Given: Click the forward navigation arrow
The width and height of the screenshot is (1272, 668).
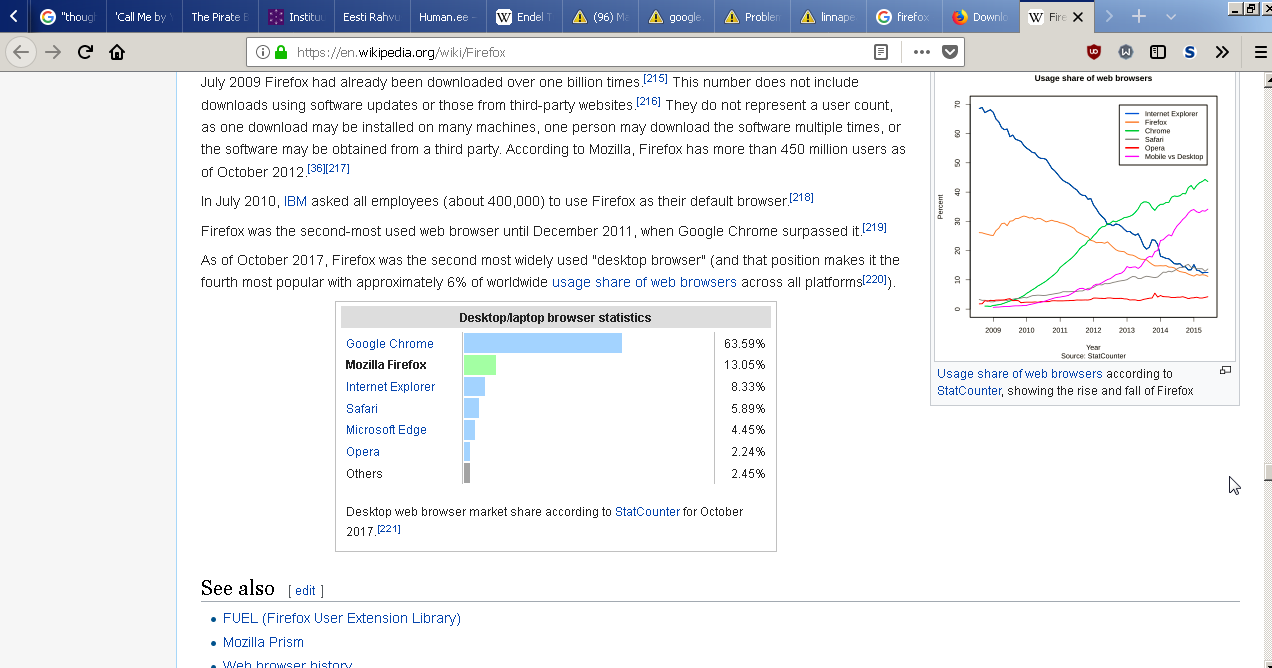Looking at the screenshot, I should click(53, 52).
